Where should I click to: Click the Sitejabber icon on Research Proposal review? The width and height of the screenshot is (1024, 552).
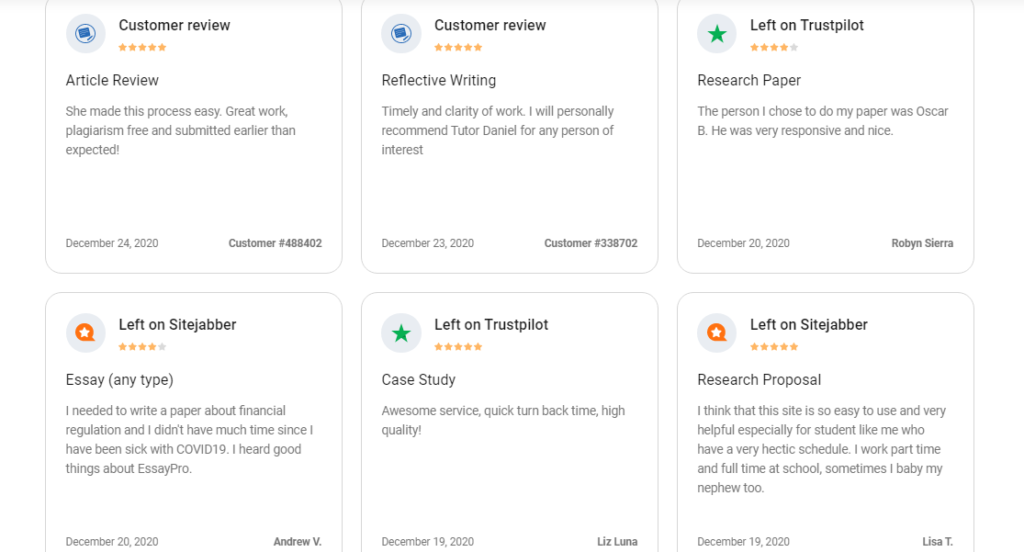[717, 333]
